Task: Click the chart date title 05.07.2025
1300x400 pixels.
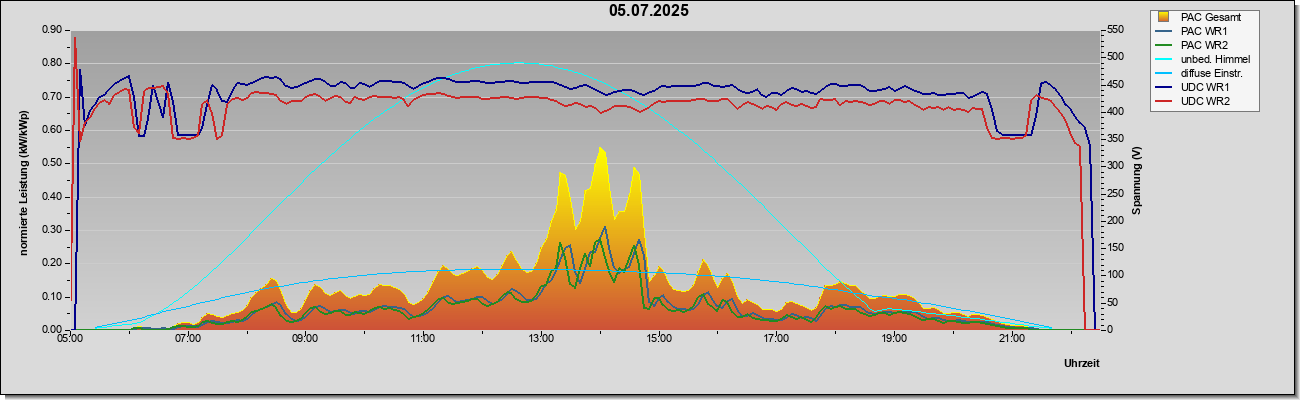Action: (x=649, y=11)
